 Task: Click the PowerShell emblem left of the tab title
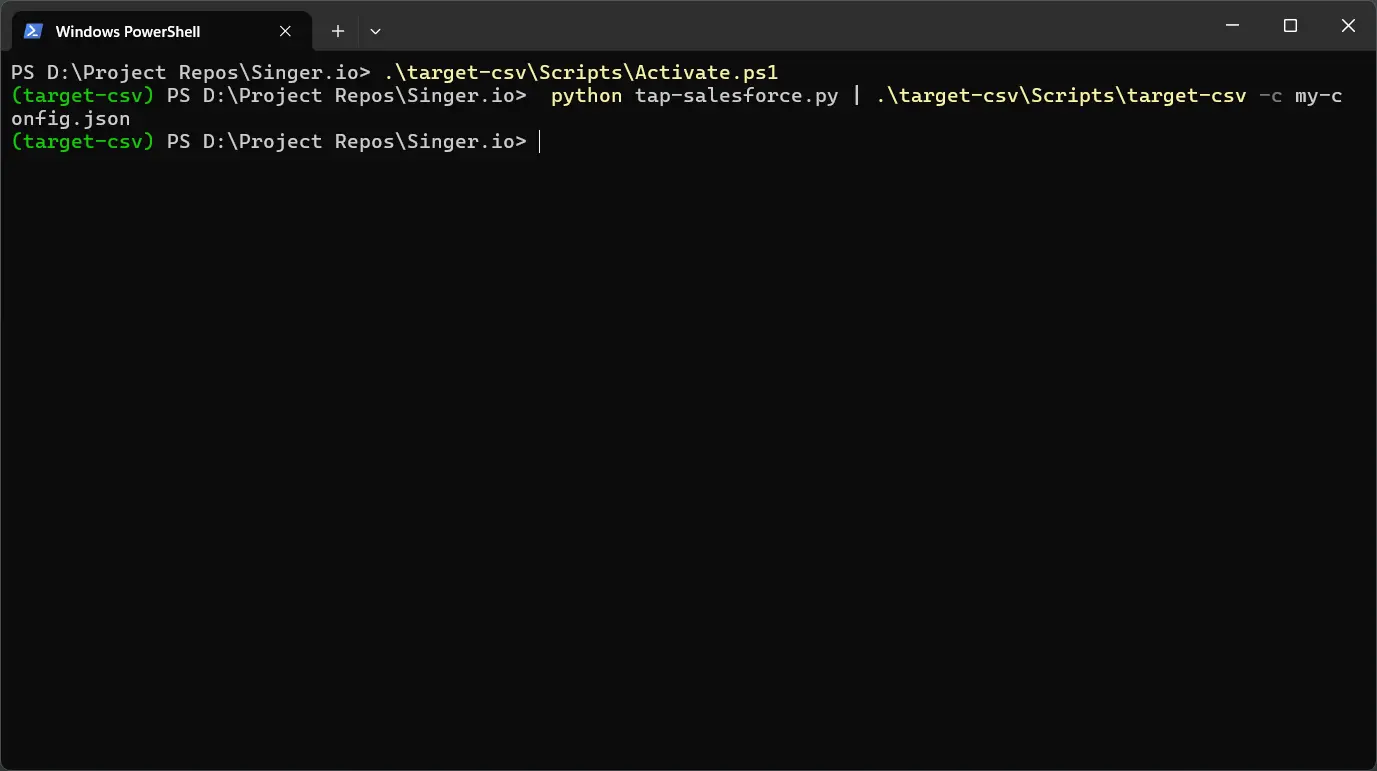33,31
